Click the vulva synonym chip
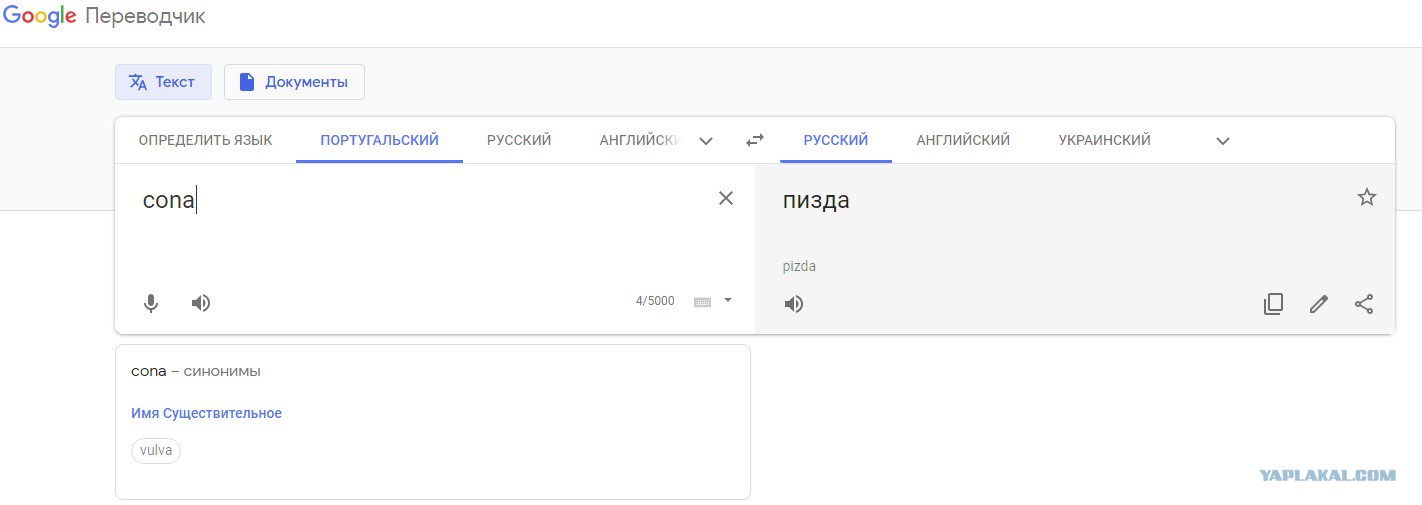This screenshot has width=1422, height=505. pyautogui.click(x=156, y=450)
